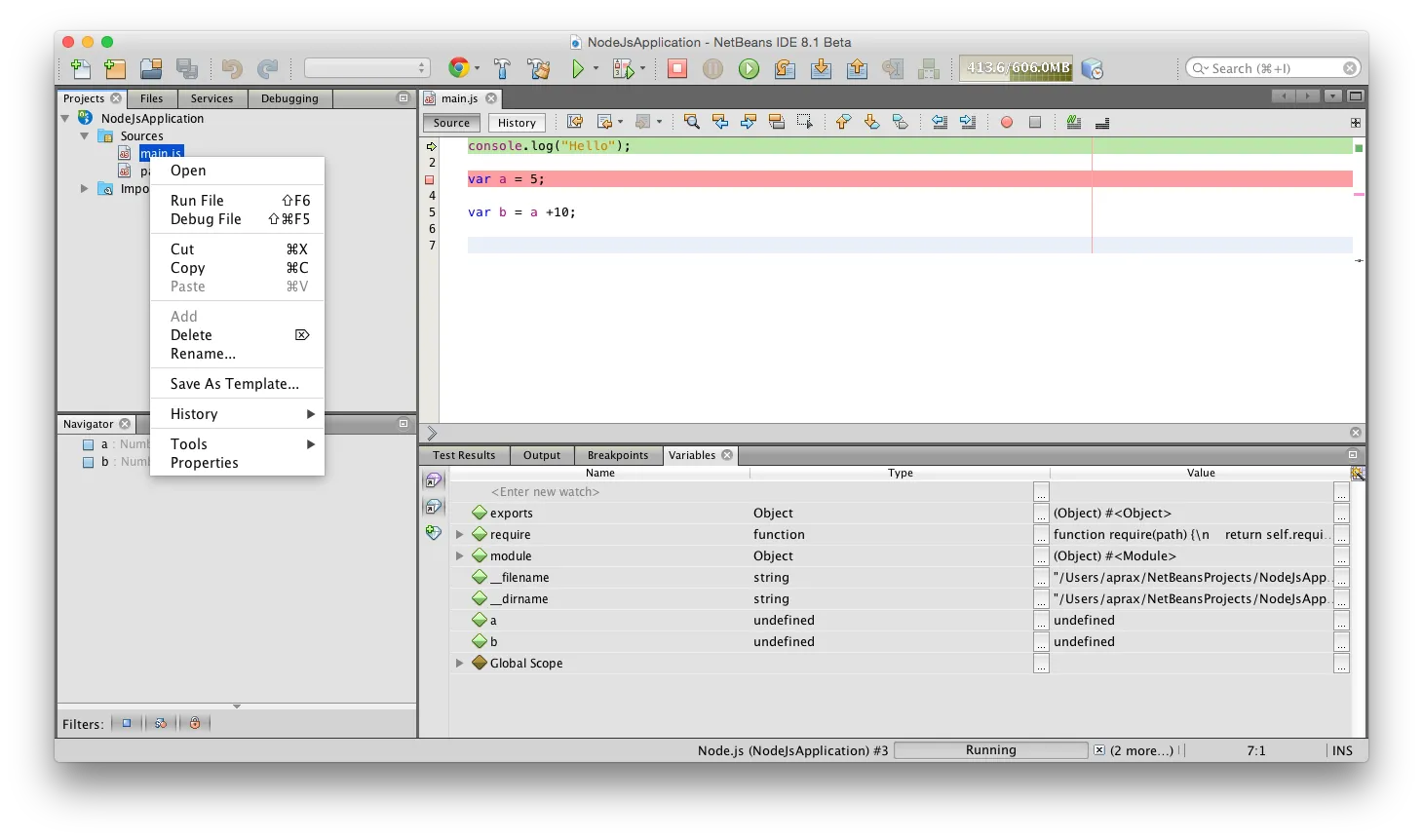Click the Uncomment lines icon in editor toolbar
The height and width of the screenshot is (840, 1423).
[1102, 122]
